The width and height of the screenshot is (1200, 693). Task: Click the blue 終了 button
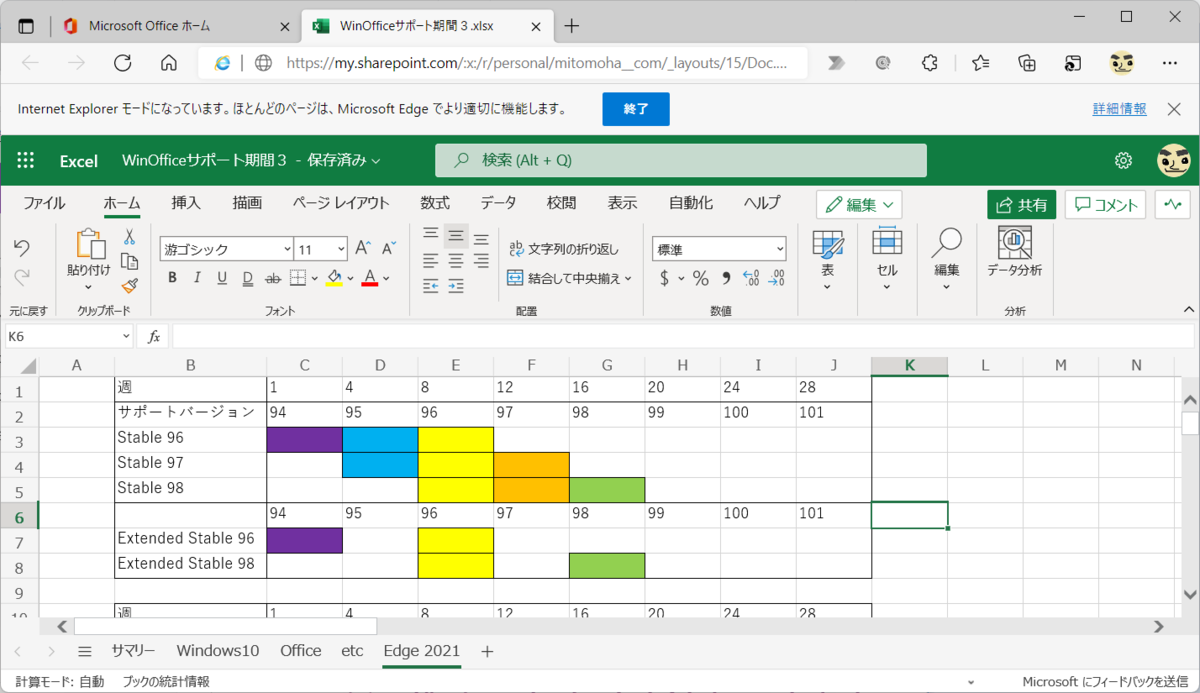(636, 109)
